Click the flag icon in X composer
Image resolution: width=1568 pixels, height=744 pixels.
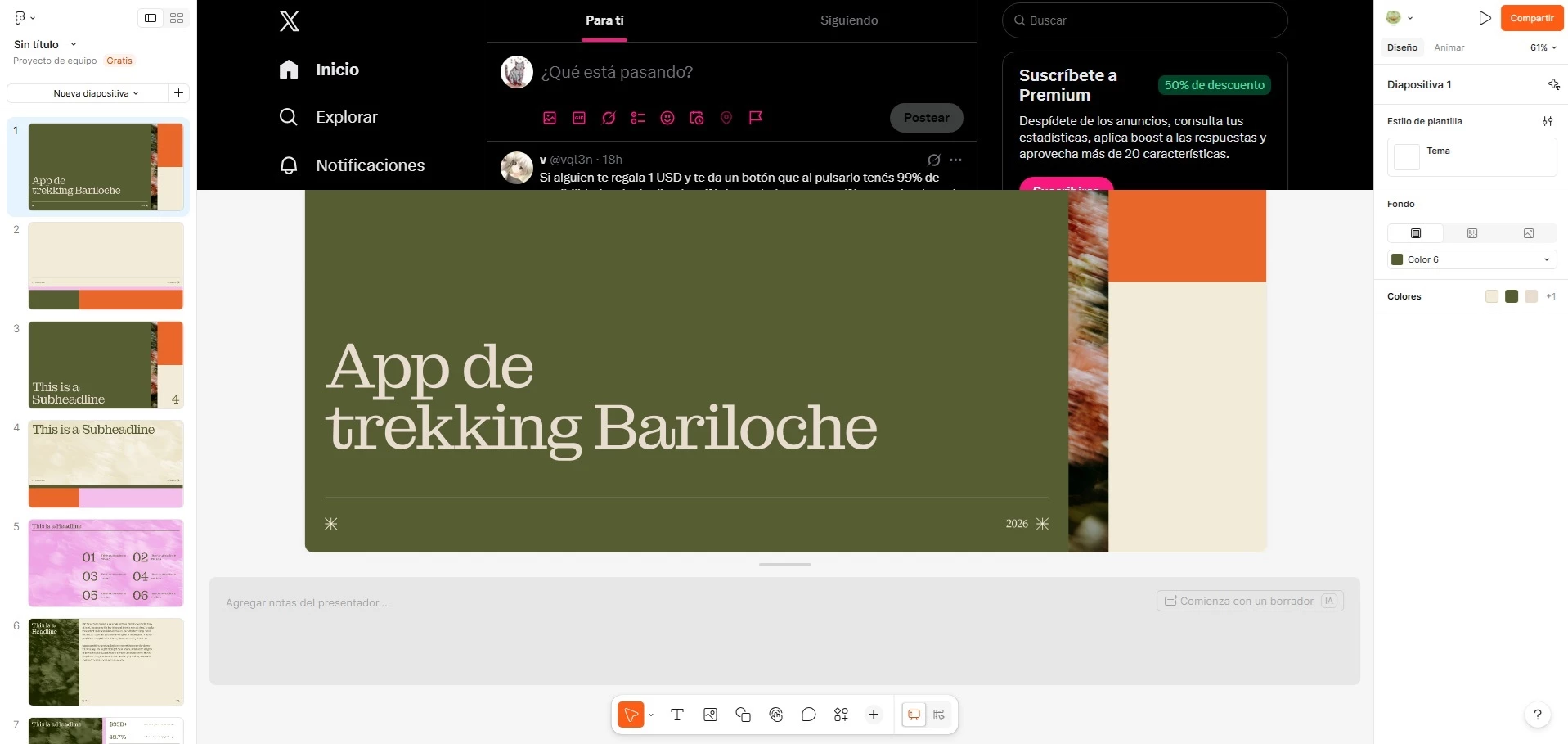point(756,118)
